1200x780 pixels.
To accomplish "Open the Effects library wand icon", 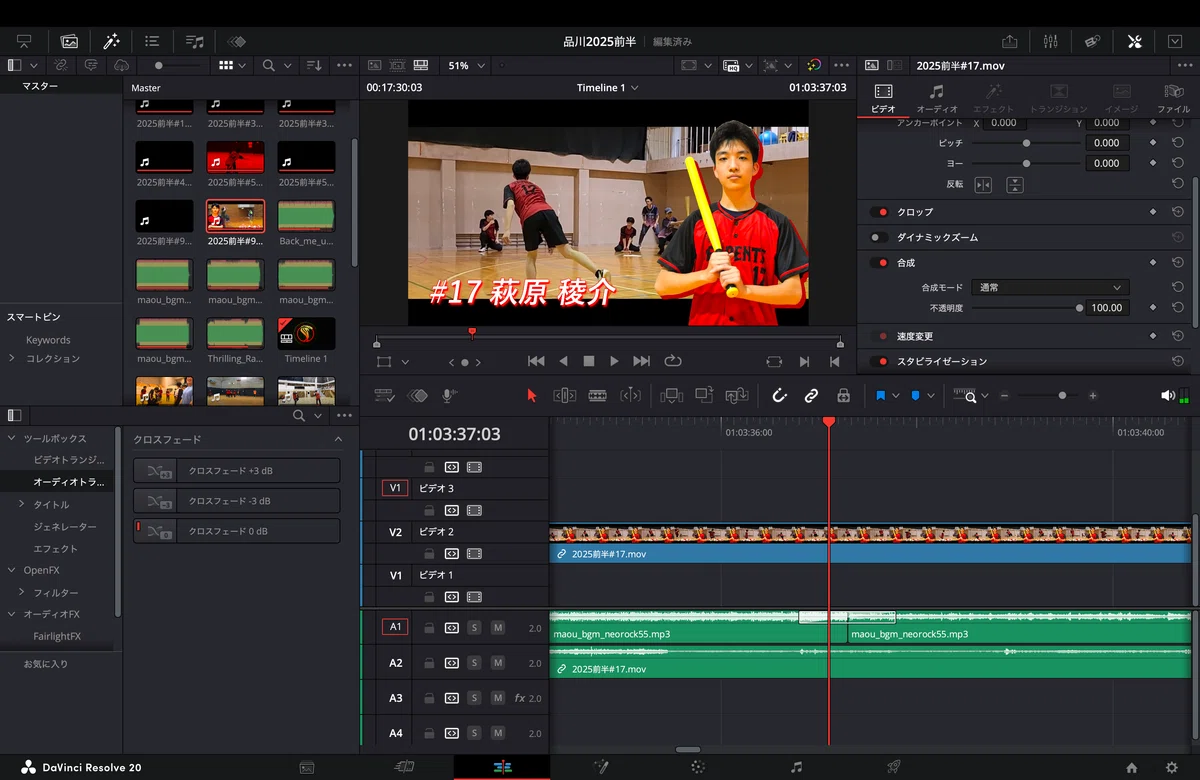I will (x=111, y=41).
